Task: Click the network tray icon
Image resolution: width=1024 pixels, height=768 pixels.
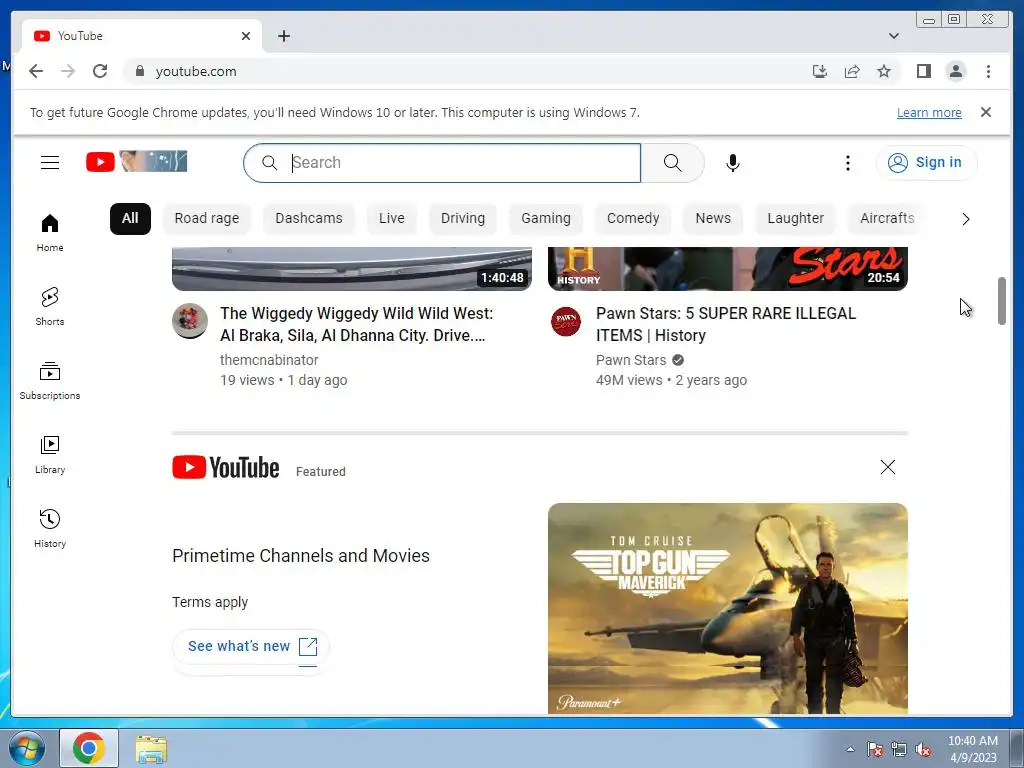Action: coord(899,749)
